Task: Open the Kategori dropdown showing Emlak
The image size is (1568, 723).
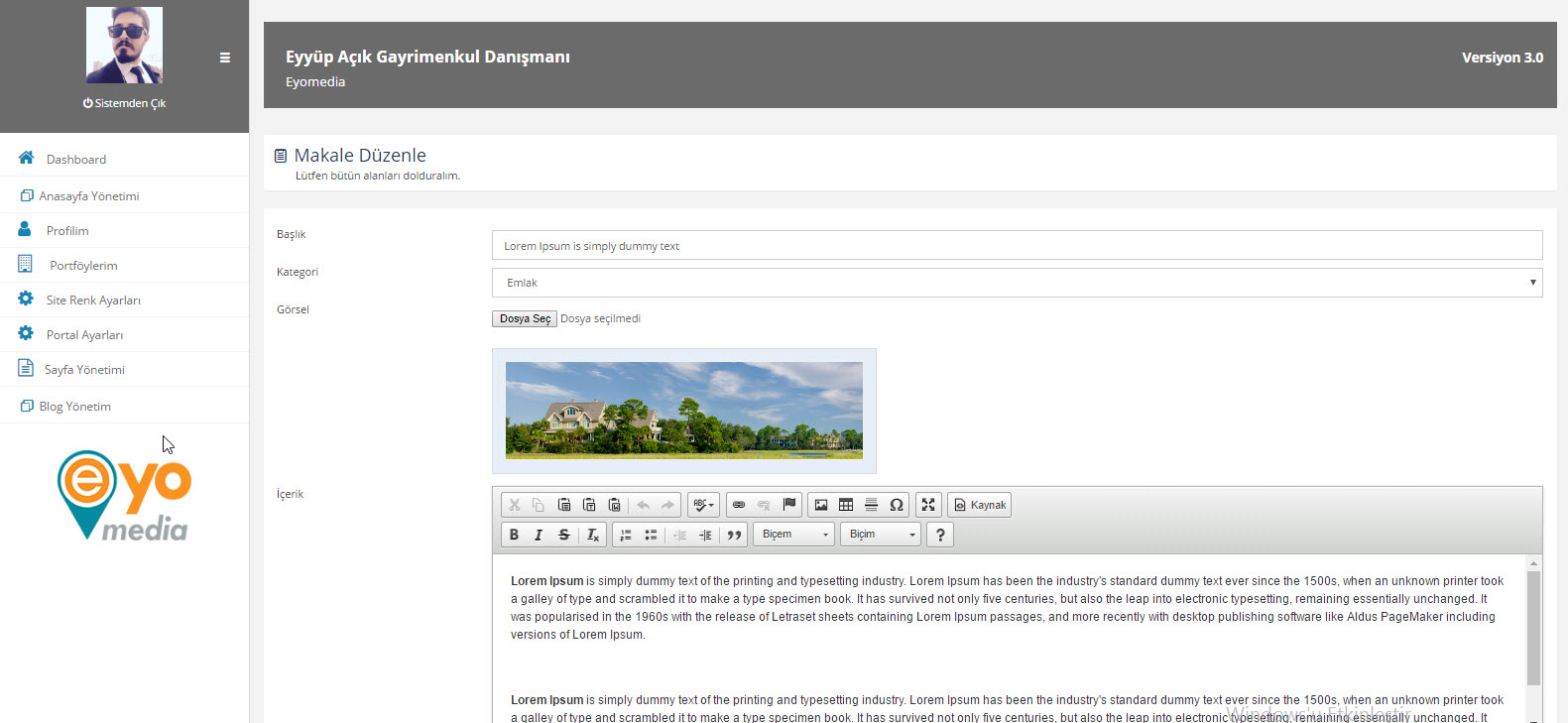Action: pyautogui.click(x=1017, y=283)
